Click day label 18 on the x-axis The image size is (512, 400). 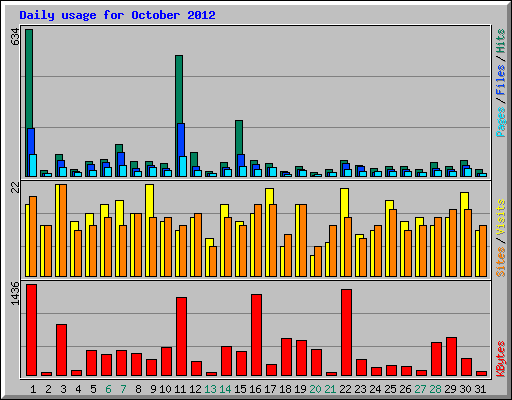pos(285,389)
